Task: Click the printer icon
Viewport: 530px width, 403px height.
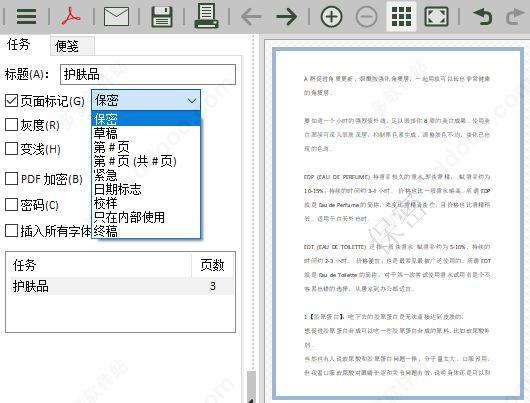Action: click(x=206, y=16)
